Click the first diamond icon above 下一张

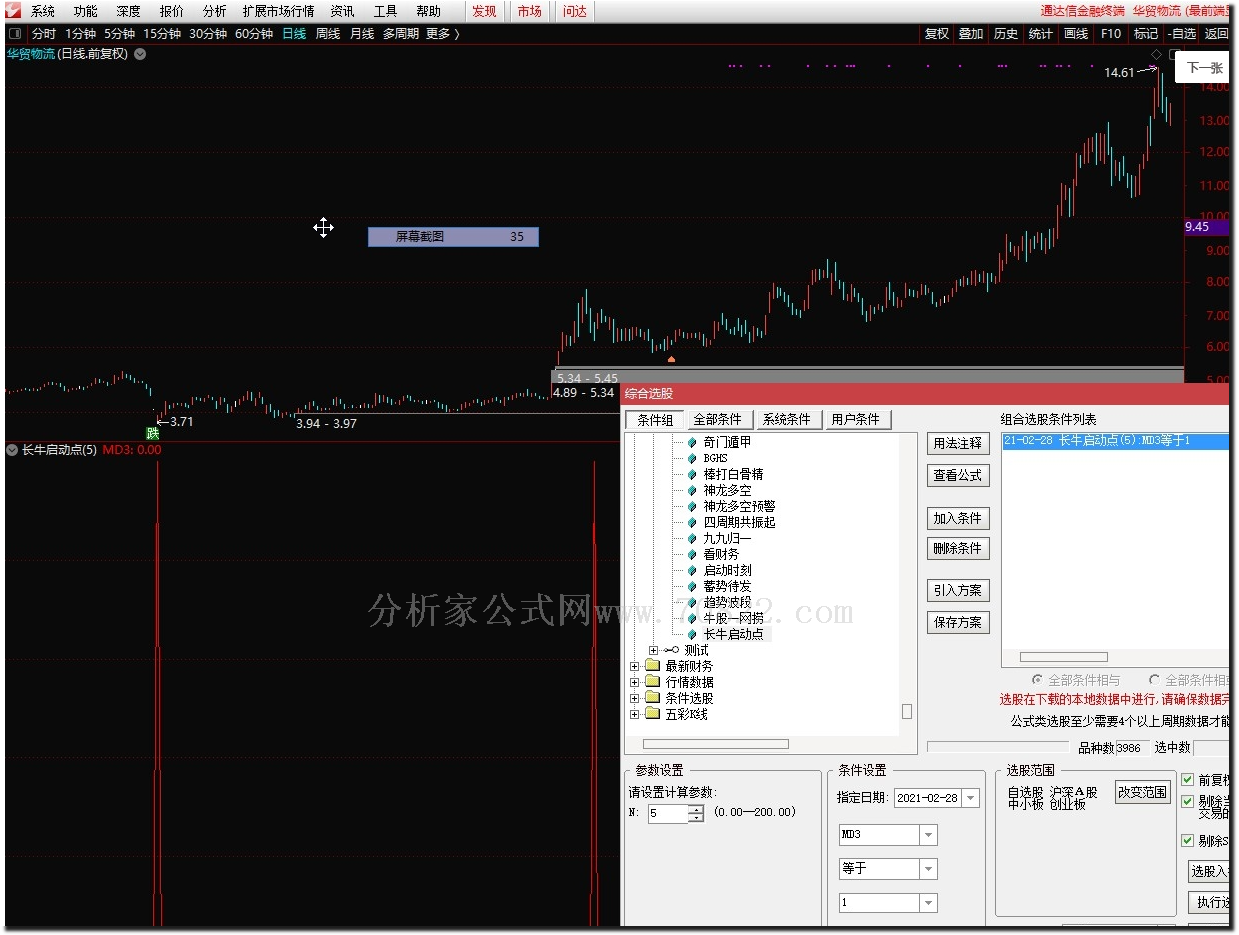(x=1156, y=54)
